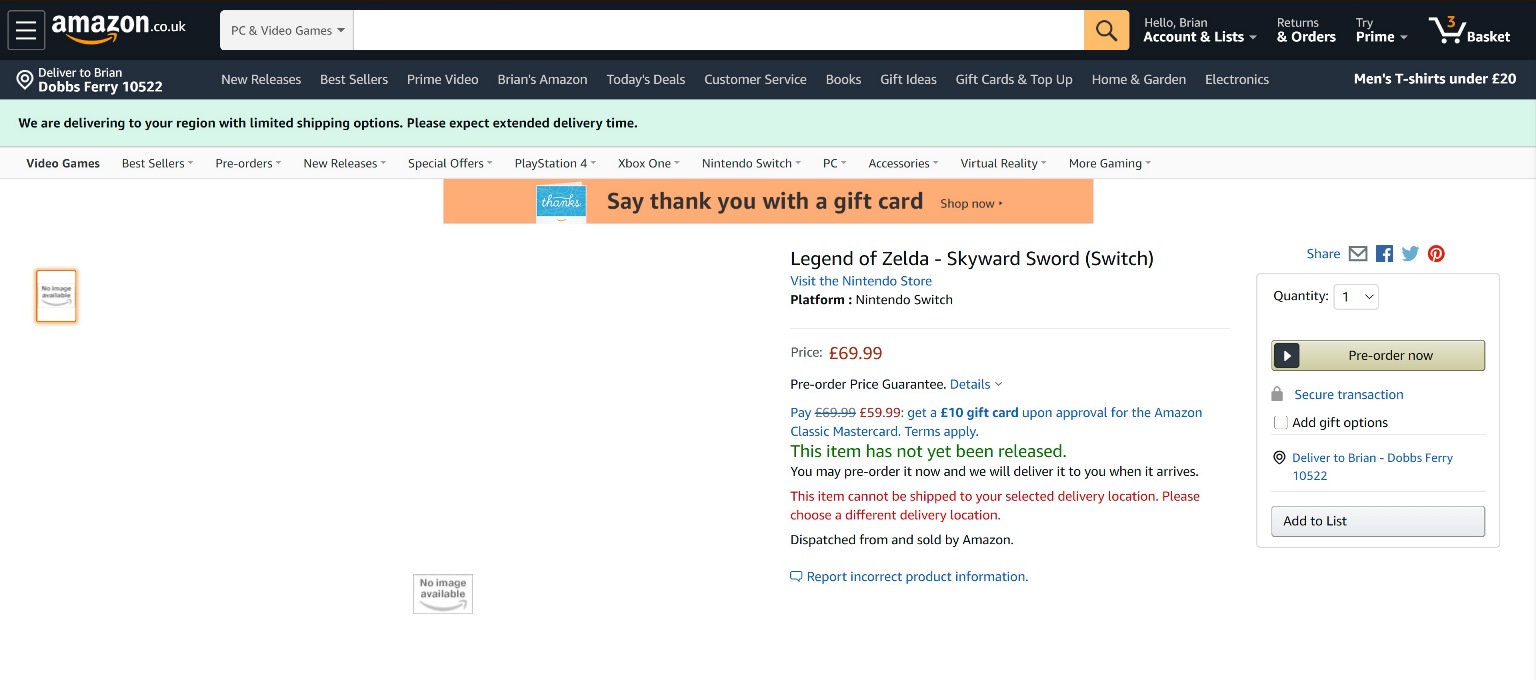Screen dimensions: 1536x680
Task: Tick the Add gift options checkbox
Action: (1281, 423)
